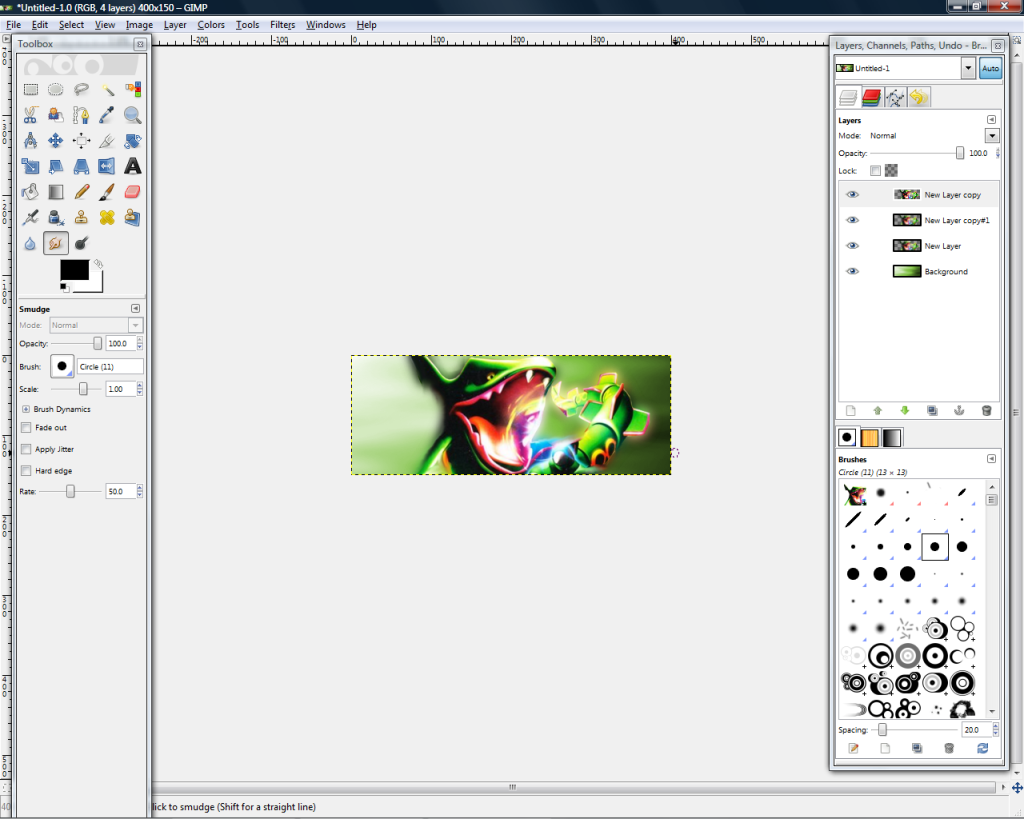The height and width of the screenshot is (819, 1024).
Task: Select the Flip tool
Action: (x=107, y=167)
